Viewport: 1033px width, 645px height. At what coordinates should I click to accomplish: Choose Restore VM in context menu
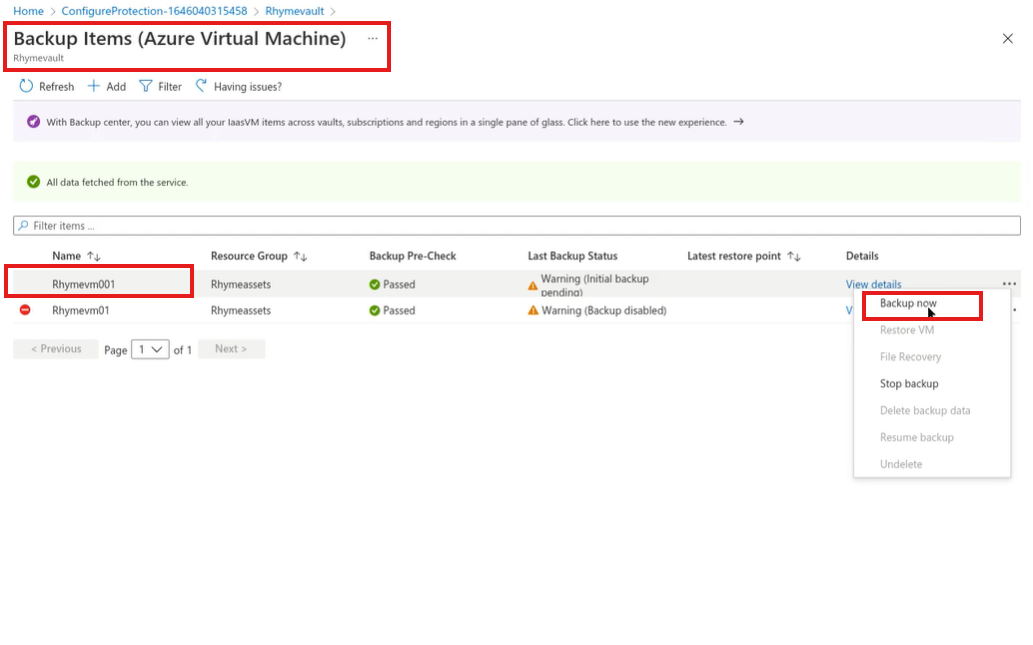click(x=907, y=330)
